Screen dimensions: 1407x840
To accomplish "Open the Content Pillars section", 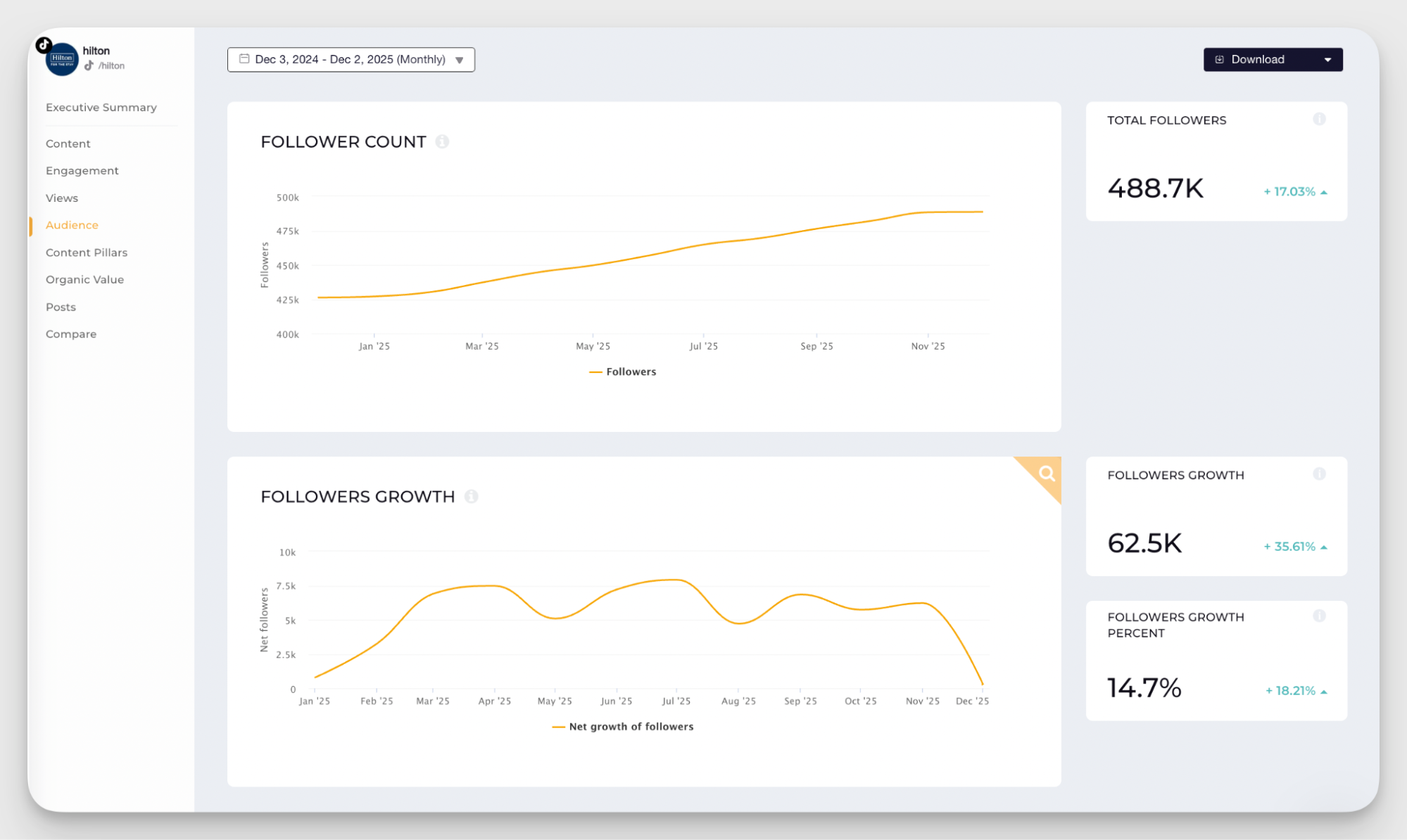I will pyautogui.click(x=87, y=252).
